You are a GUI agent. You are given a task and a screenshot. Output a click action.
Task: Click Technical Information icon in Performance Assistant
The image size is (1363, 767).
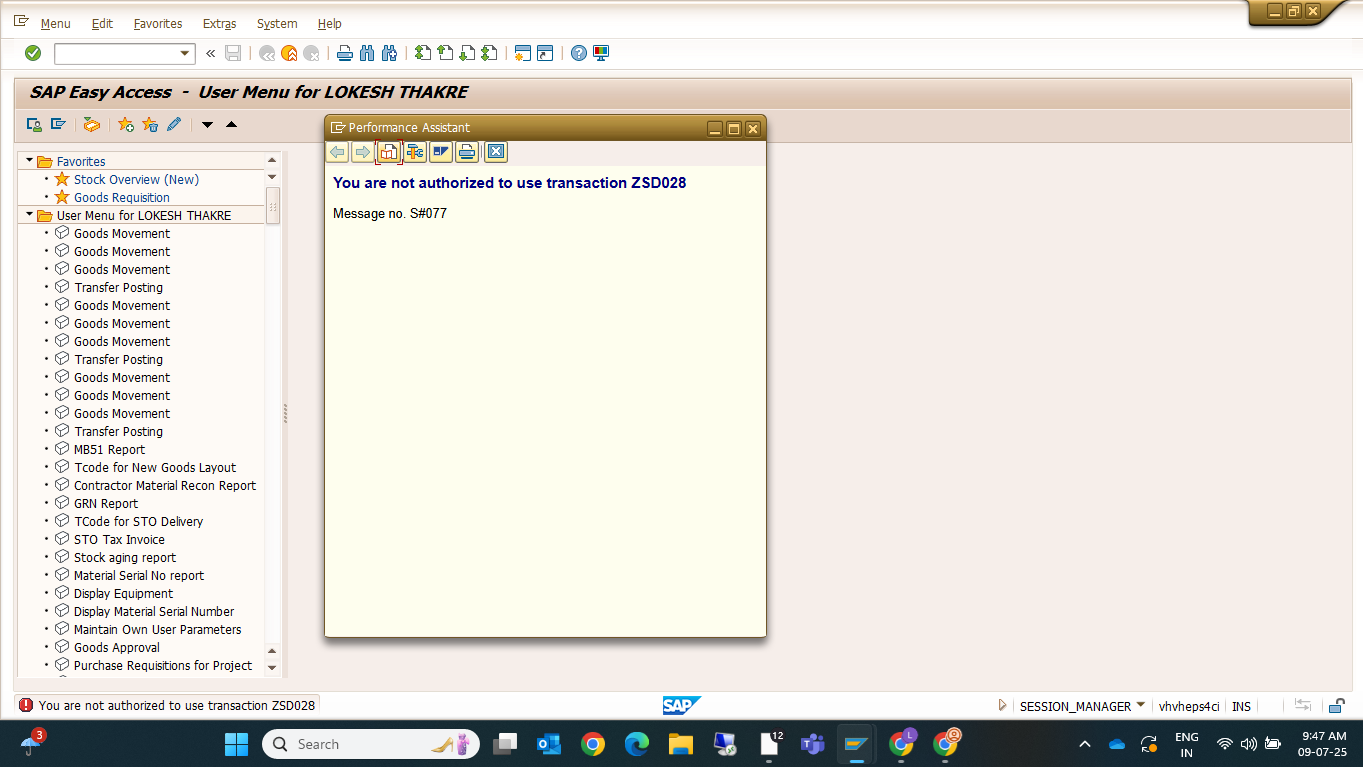[415, 152]
